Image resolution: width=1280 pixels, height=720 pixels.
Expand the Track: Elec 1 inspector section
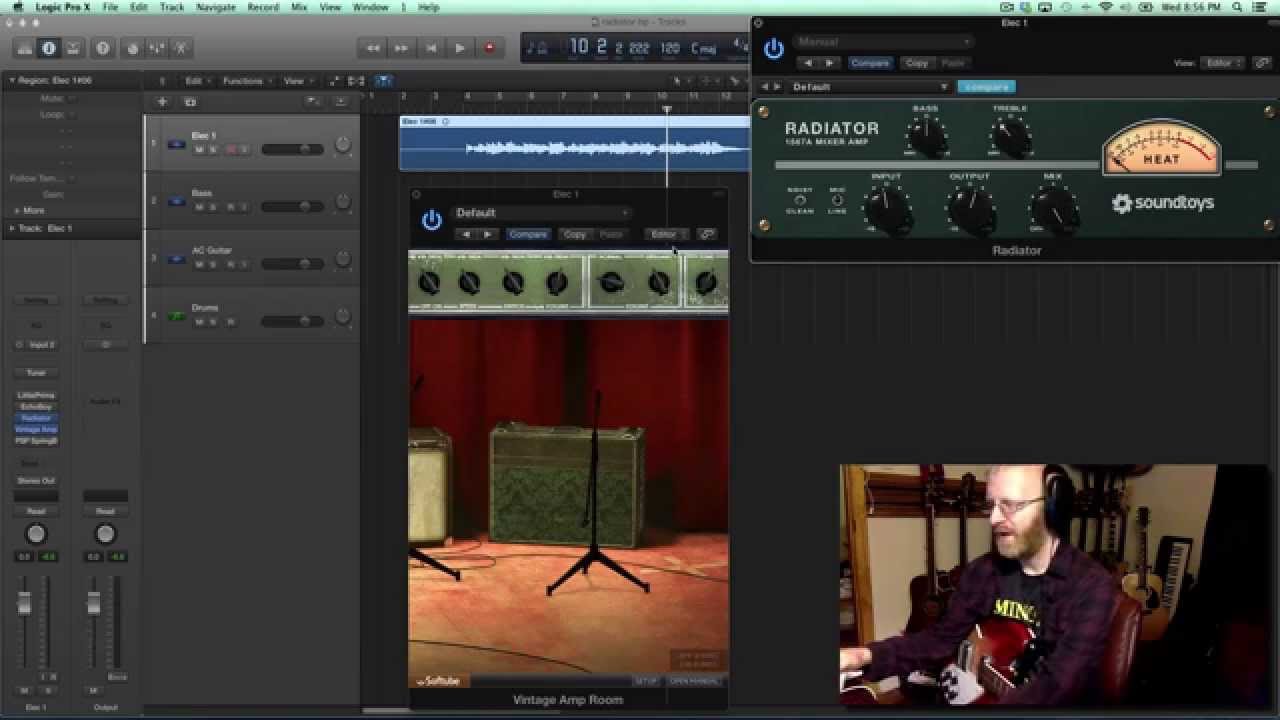click(x=12, y=228)
